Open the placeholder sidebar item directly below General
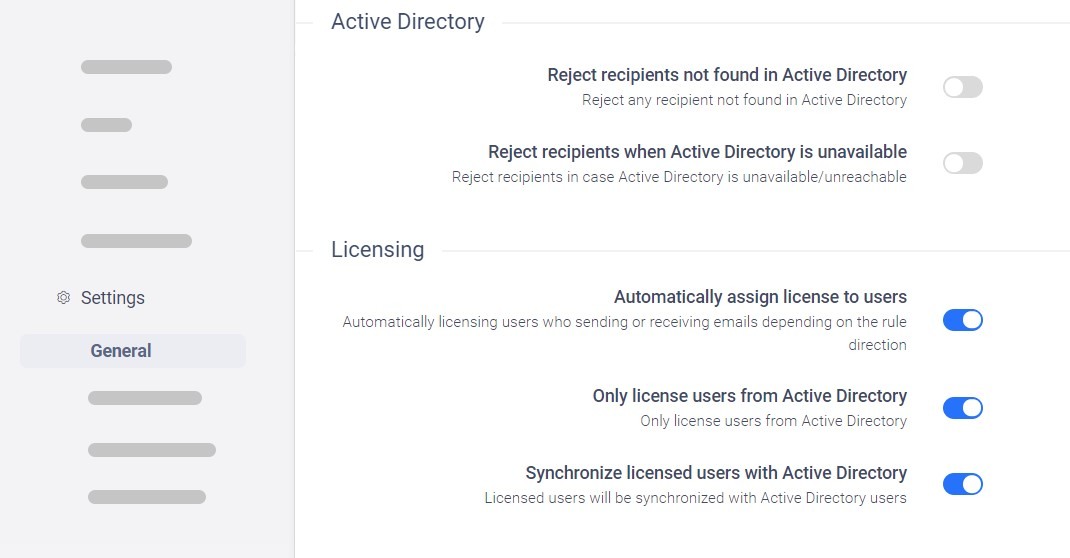 click(x=145, y=398)
